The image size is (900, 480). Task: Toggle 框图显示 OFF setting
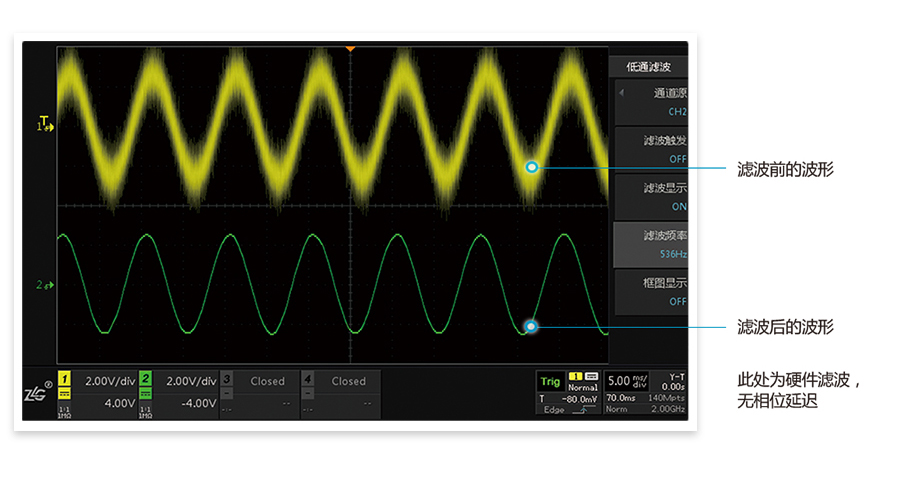(x=651, y=292)
